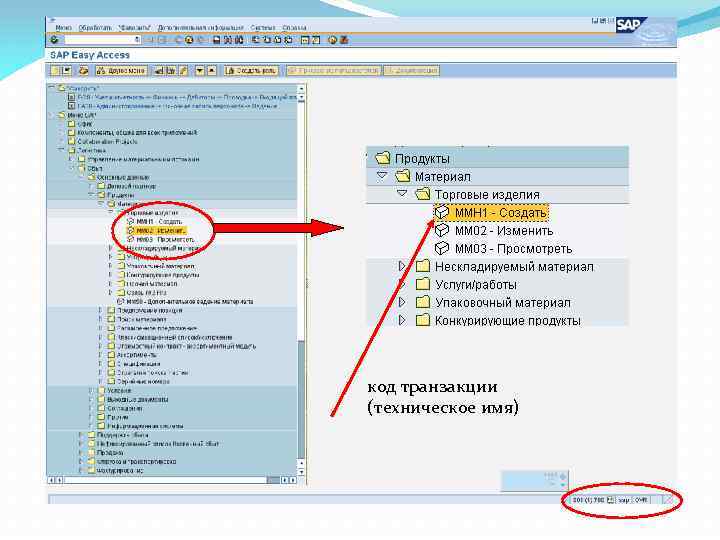The width and height of the screenshot is (720, 540).
Task: Open the Фавориты menu in menu bar
Action: (135, 28)
